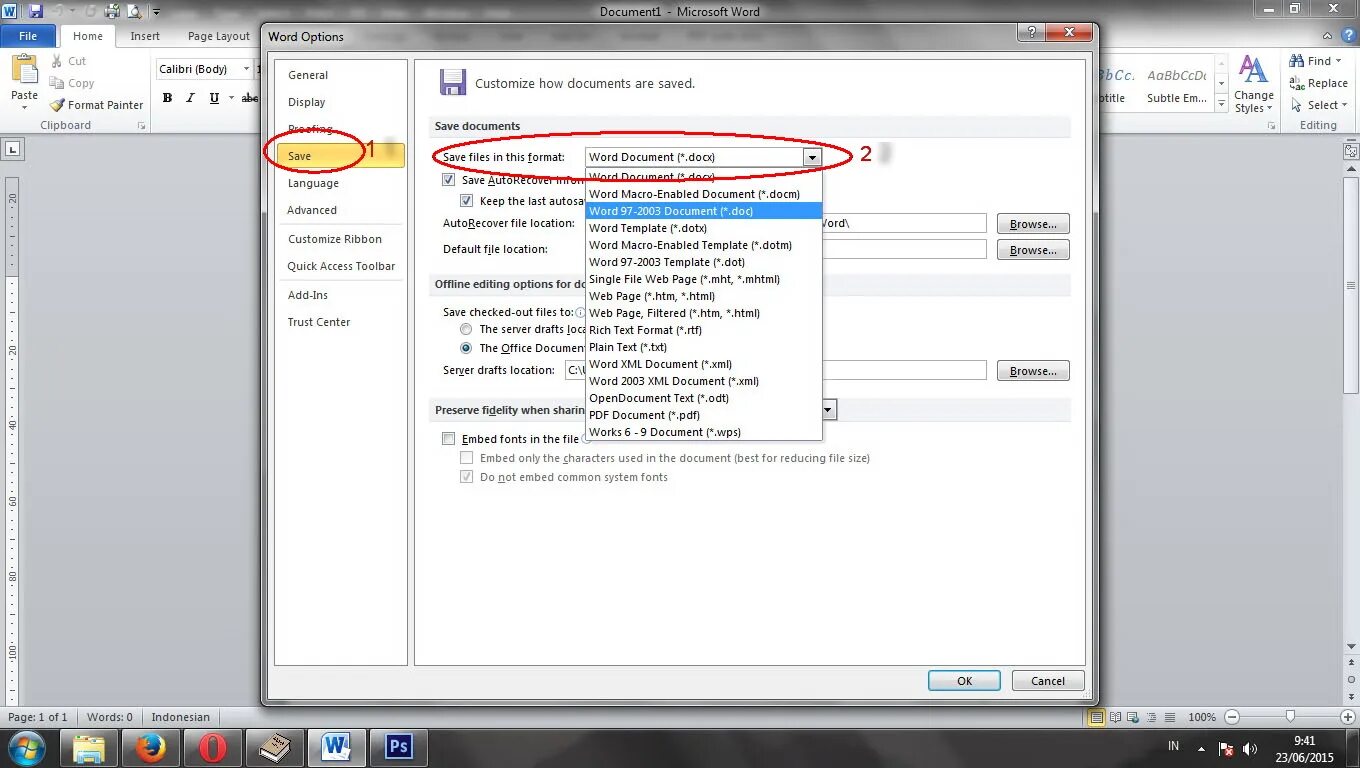1360x768 pixels.
Task: Choose Rich Text Format (*.rtf) option
Action: [x=703, y=330]
